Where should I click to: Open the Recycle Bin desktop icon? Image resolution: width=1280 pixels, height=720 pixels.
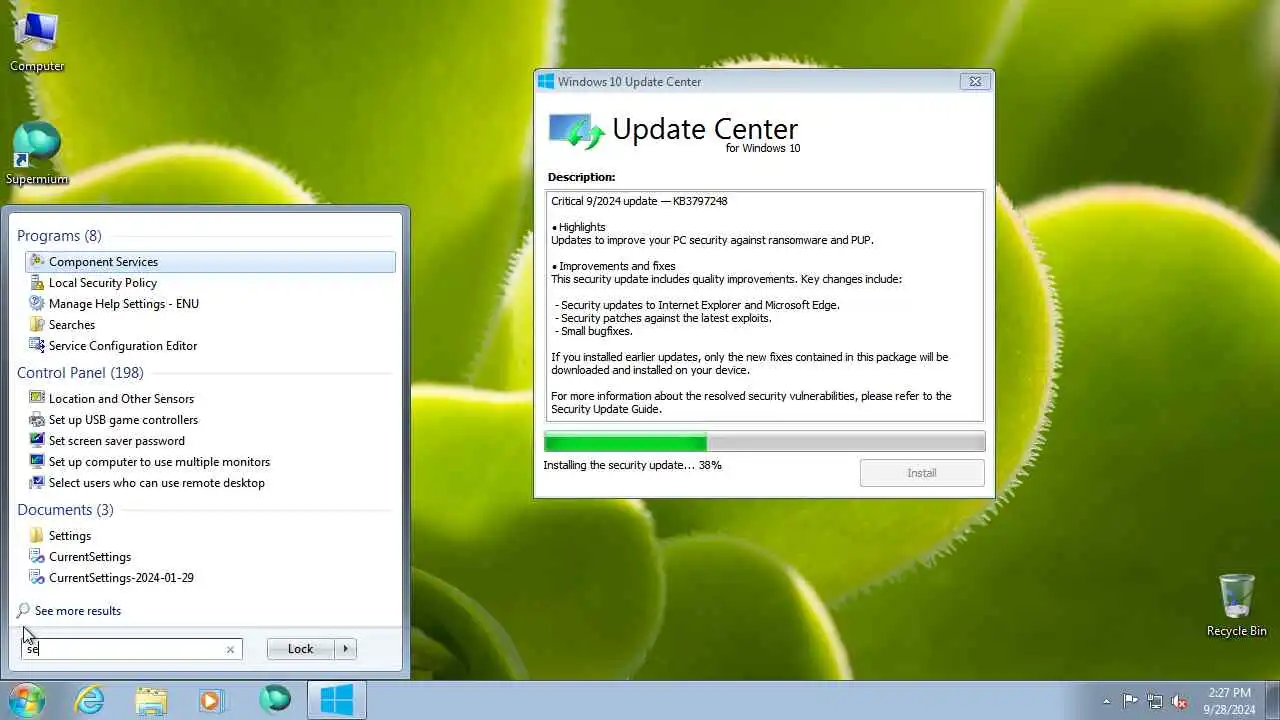pyautogui.click(x=1237, y=604)
